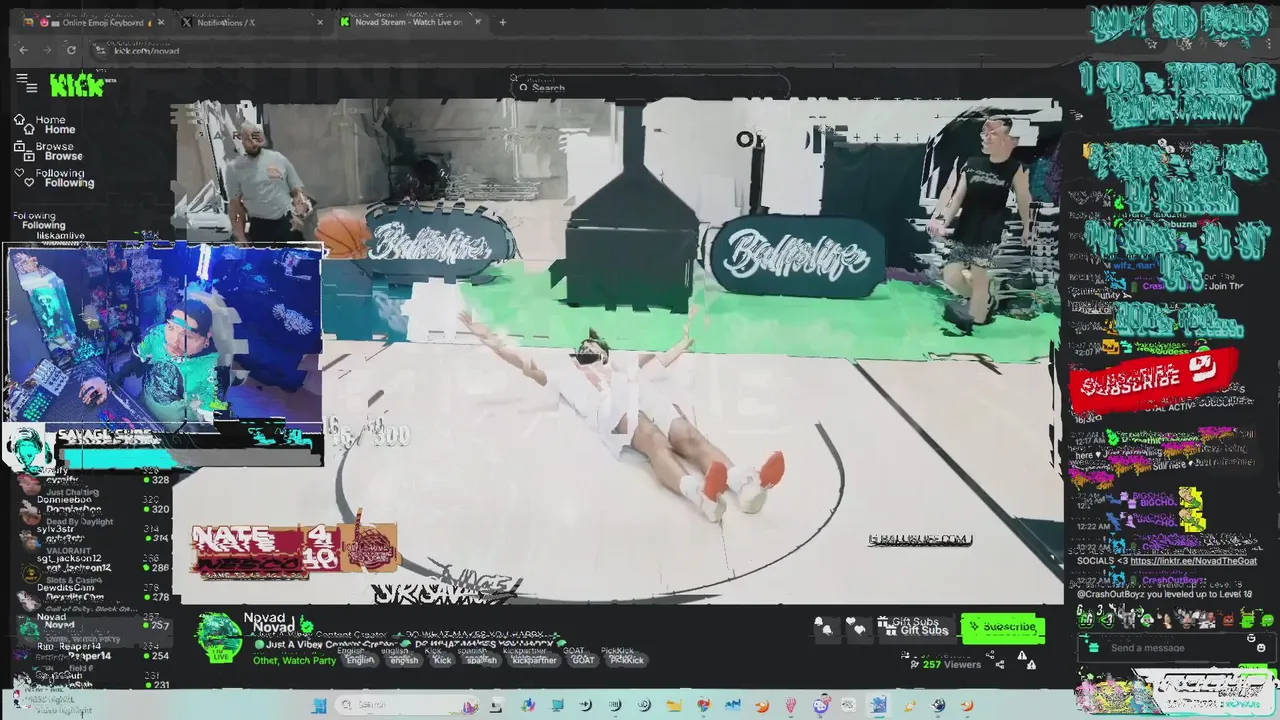Viewport: 1280px width, 720px height.
Task: Open the emoji picker in chat input
Action: [1261, 648]
